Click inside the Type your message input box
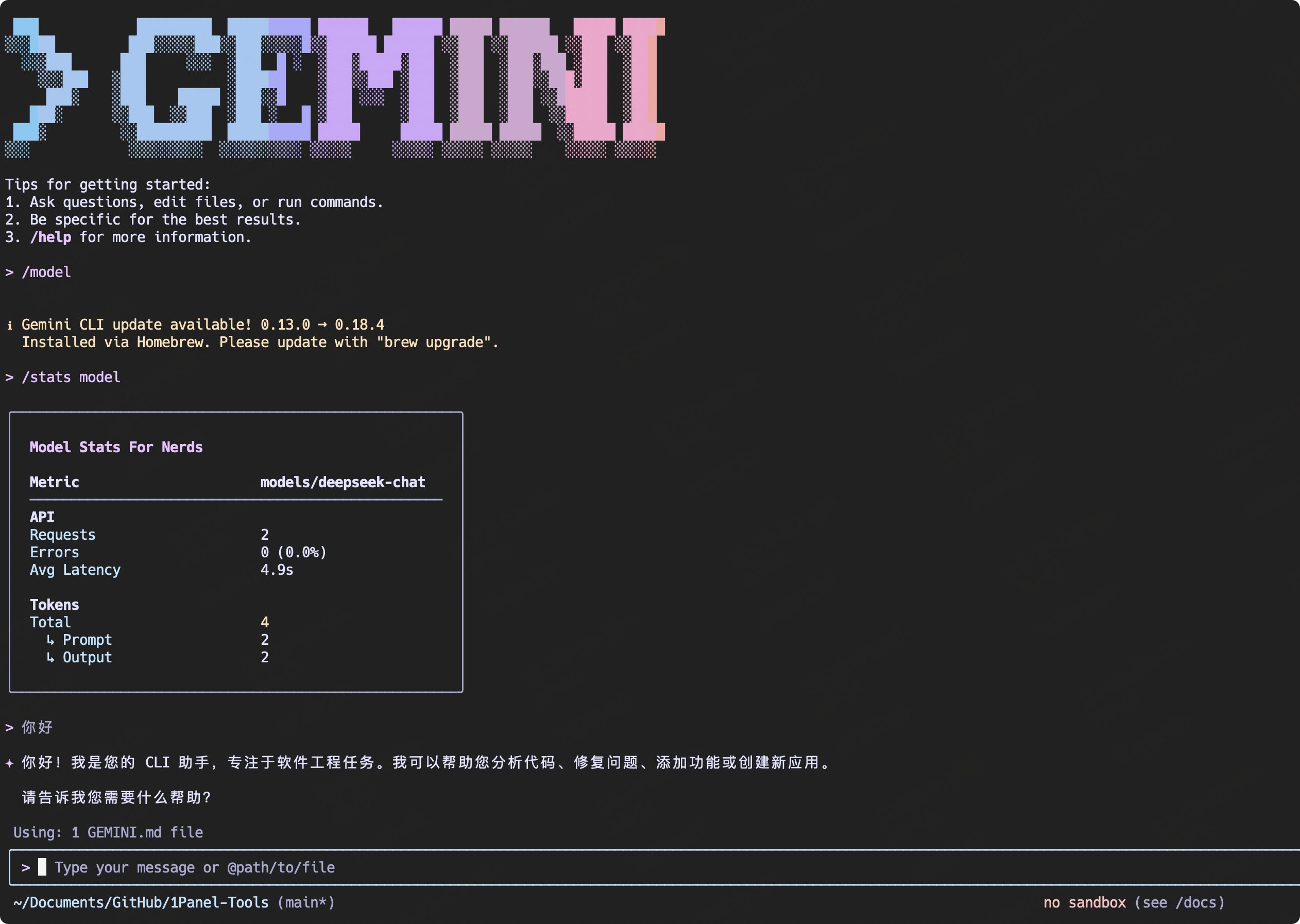The height and width of the screenshot is (924, 1300). (195, 867)
